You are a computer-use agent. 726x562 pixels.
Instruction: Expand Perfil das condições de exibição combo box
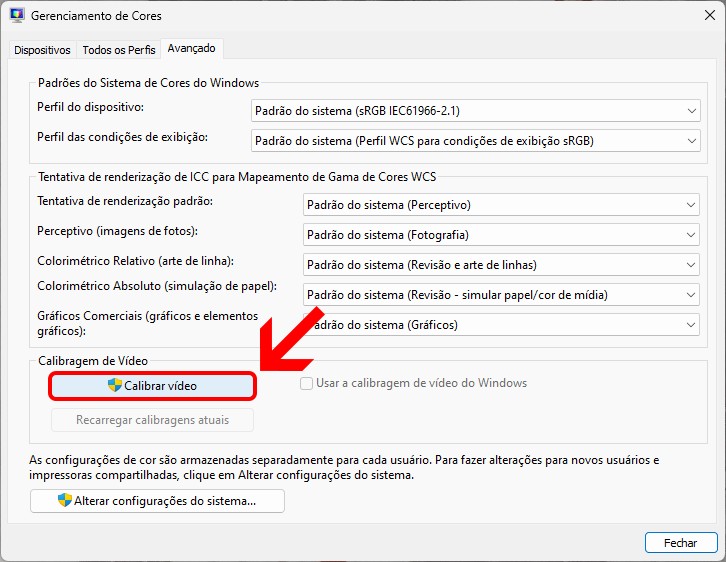coord(476,141)
